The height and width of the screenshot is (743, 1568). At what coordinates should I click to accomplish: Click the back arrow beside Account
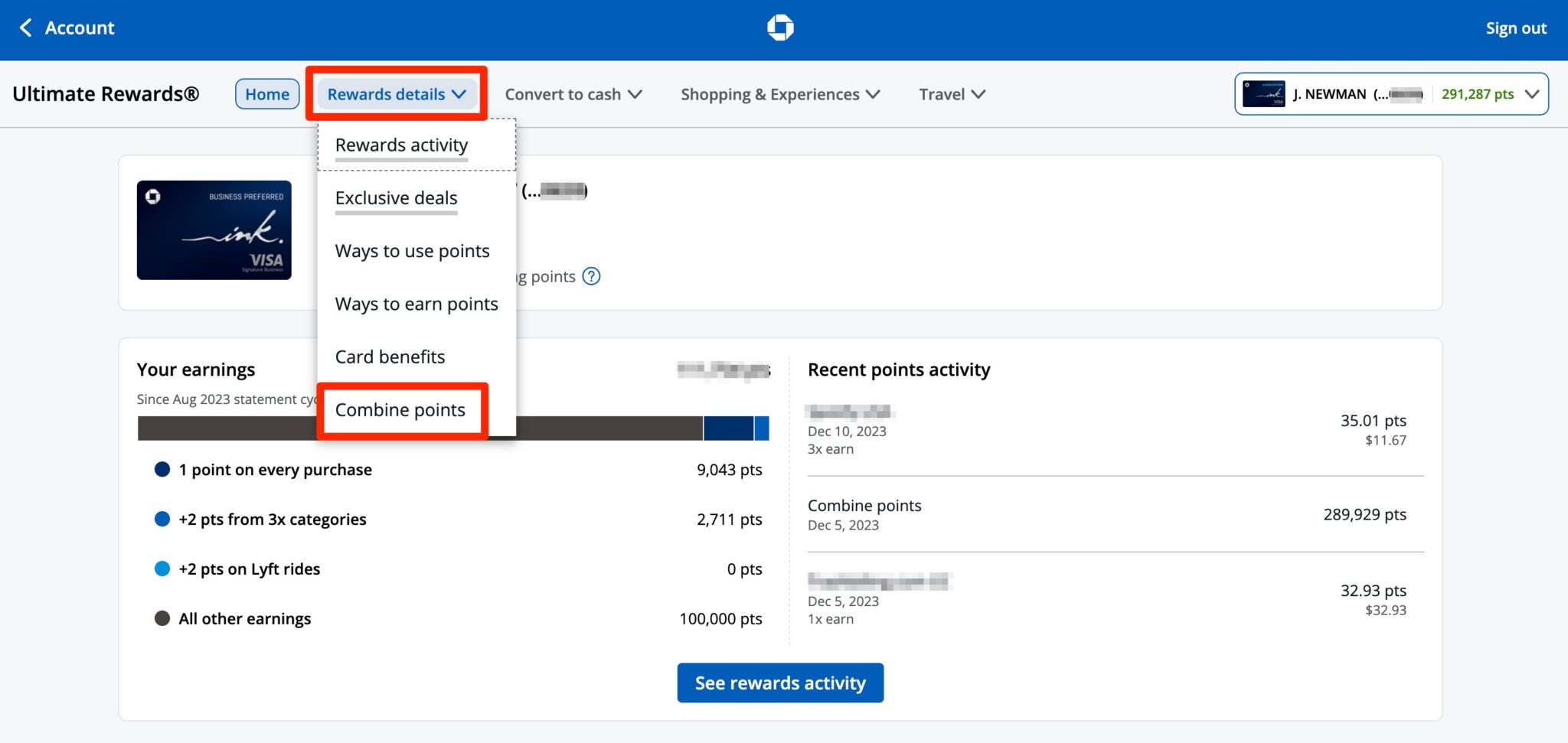tap(25, 28)
